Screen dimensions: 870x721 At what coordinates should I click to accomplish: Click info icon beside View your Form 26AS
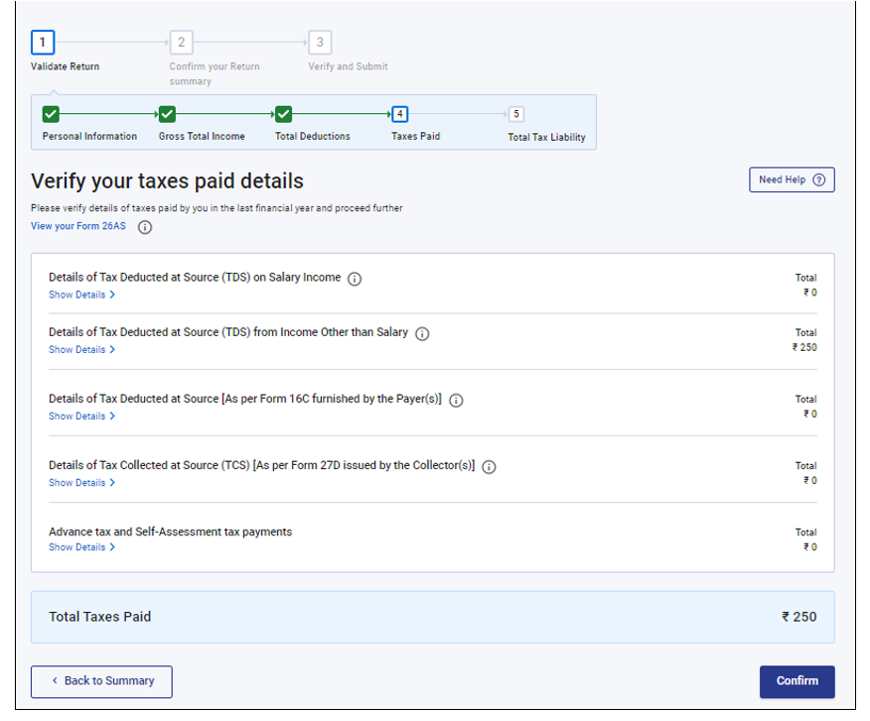click(x=145, y=227)
